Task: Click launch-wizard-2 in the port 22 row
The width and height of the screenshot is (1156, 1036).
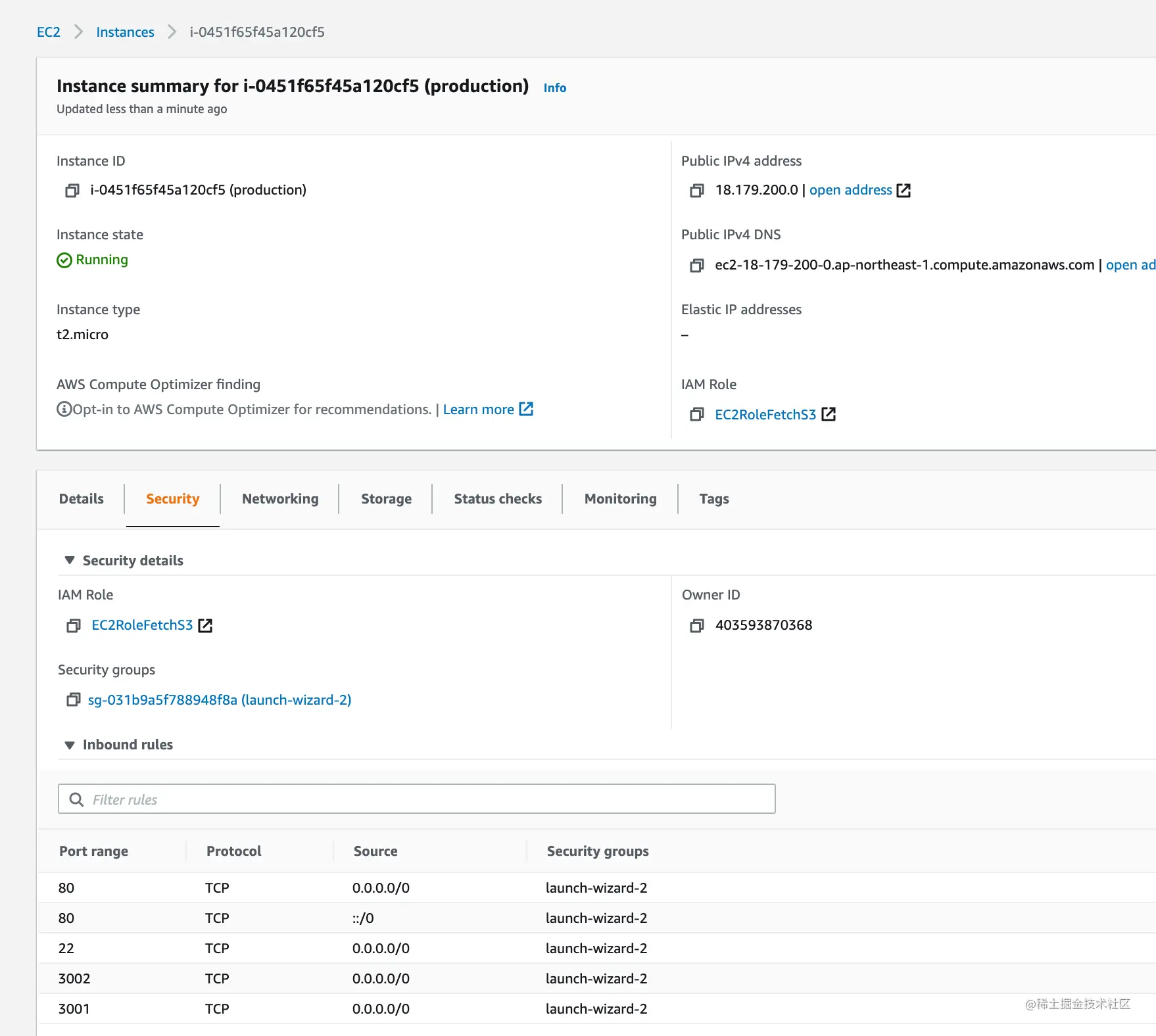Action: (x=596, y=949)
